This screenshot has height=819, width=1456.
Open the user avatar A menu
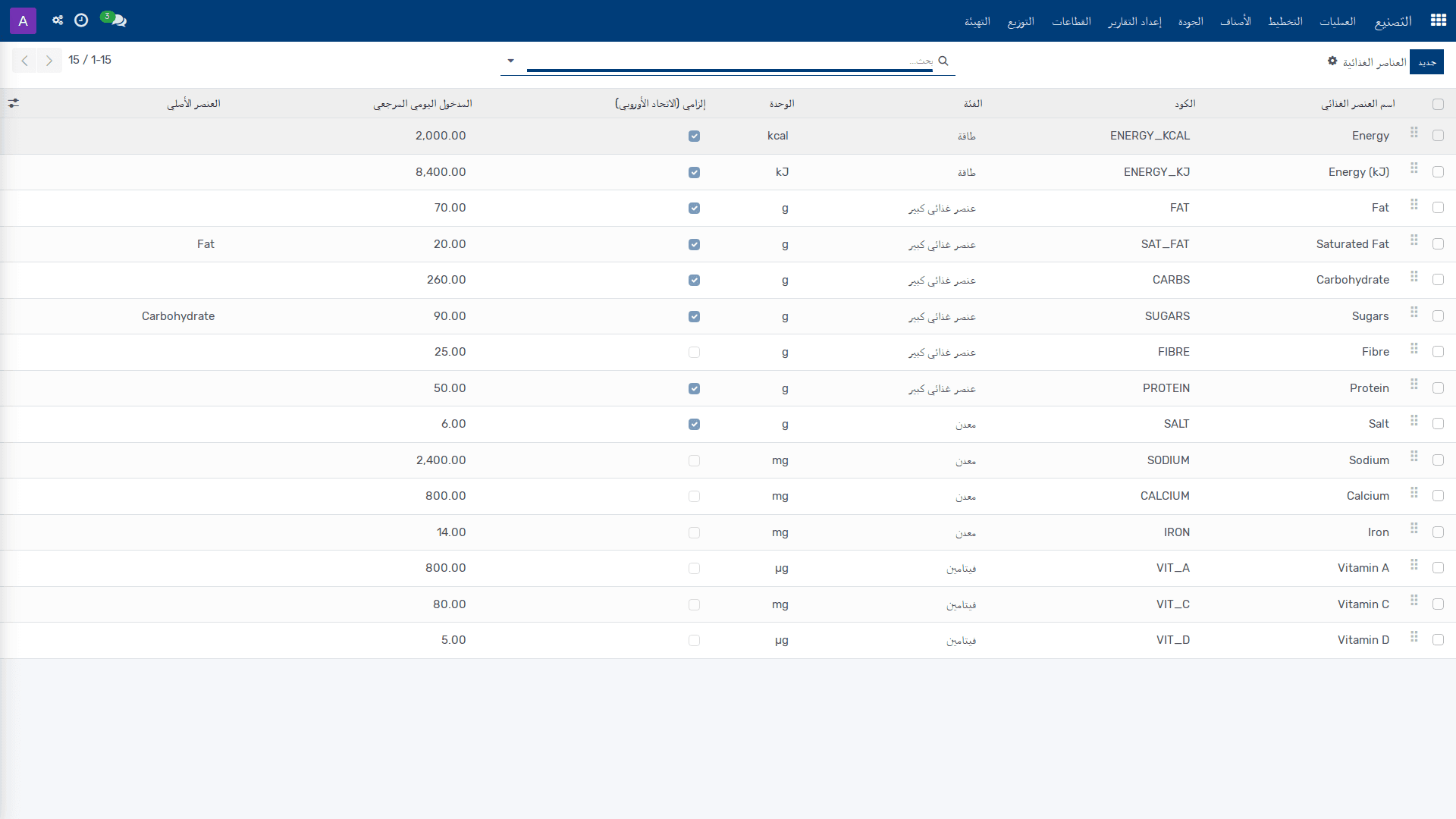[23, 20]
